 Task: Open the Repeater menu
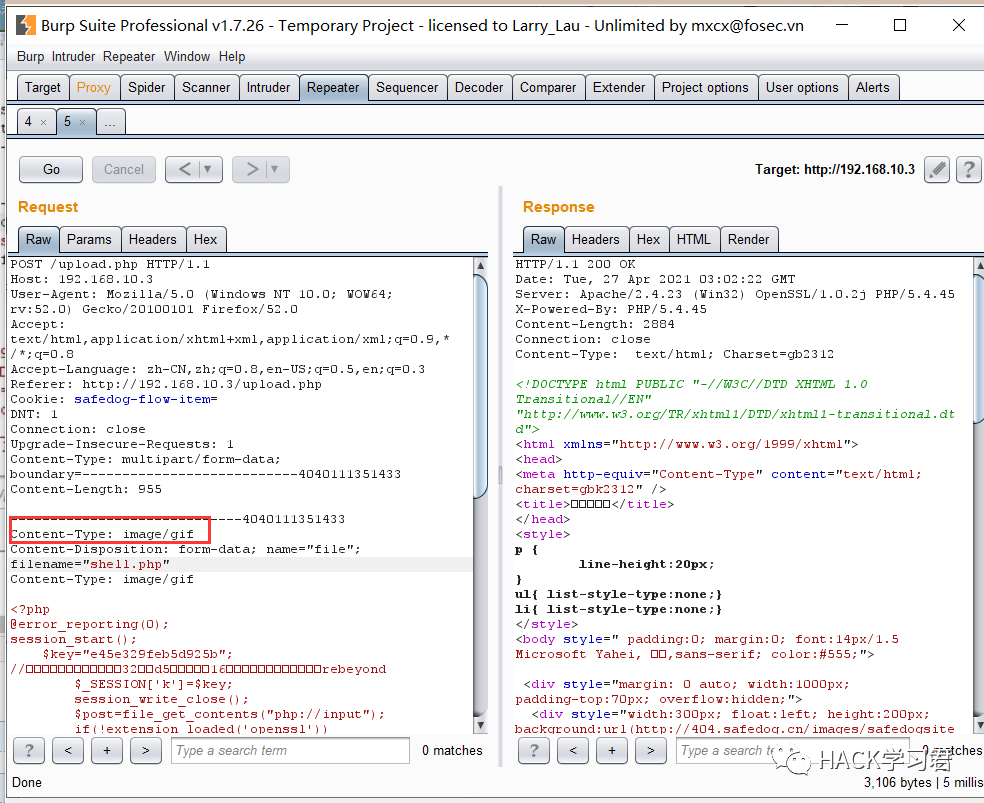[x=129, y=56]
